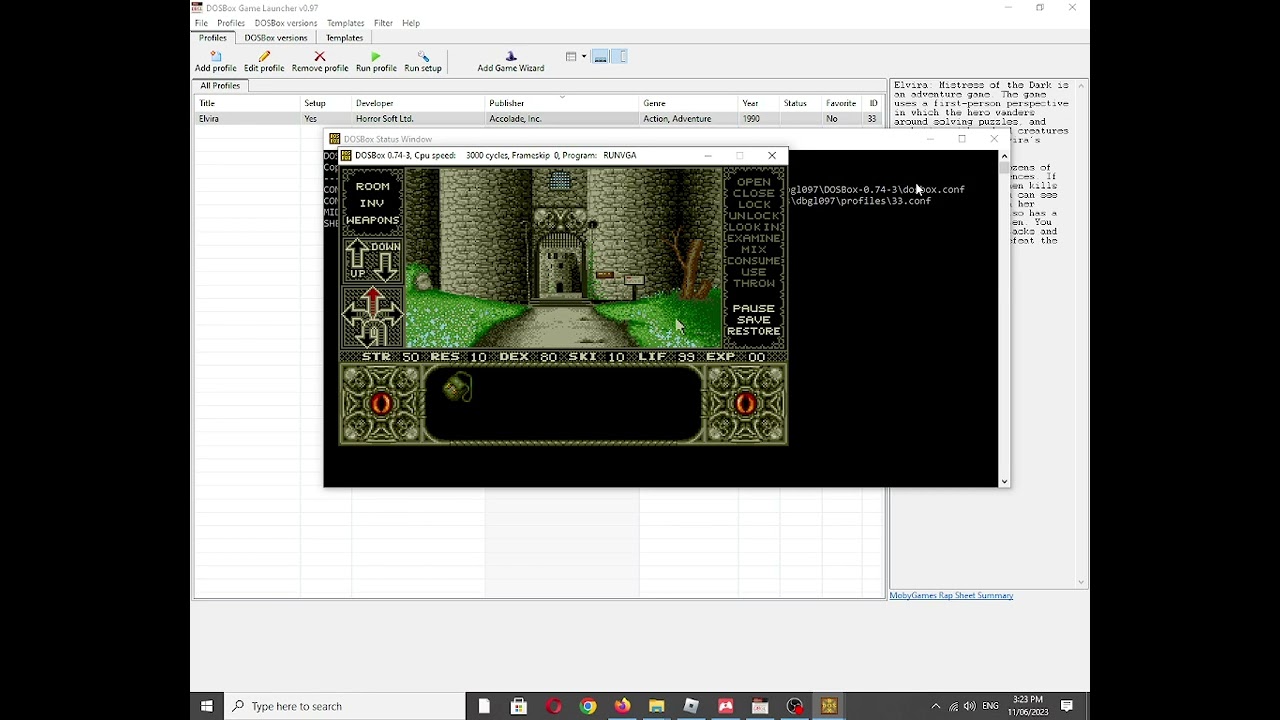Click the Windows Start button
Image resolution: width=1280 pixels, height=720 pixels.
click(207, 706)
